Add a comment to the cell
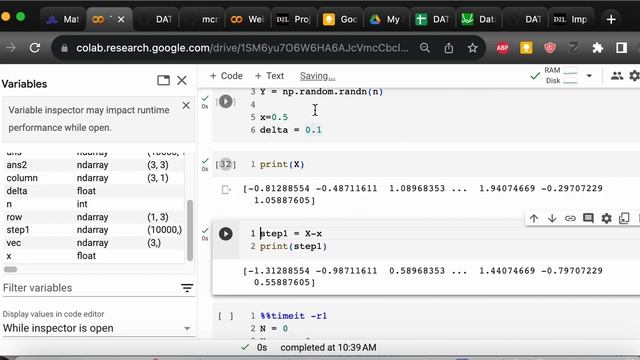Viewport: 640px width, 360px height. coord(588,218)
